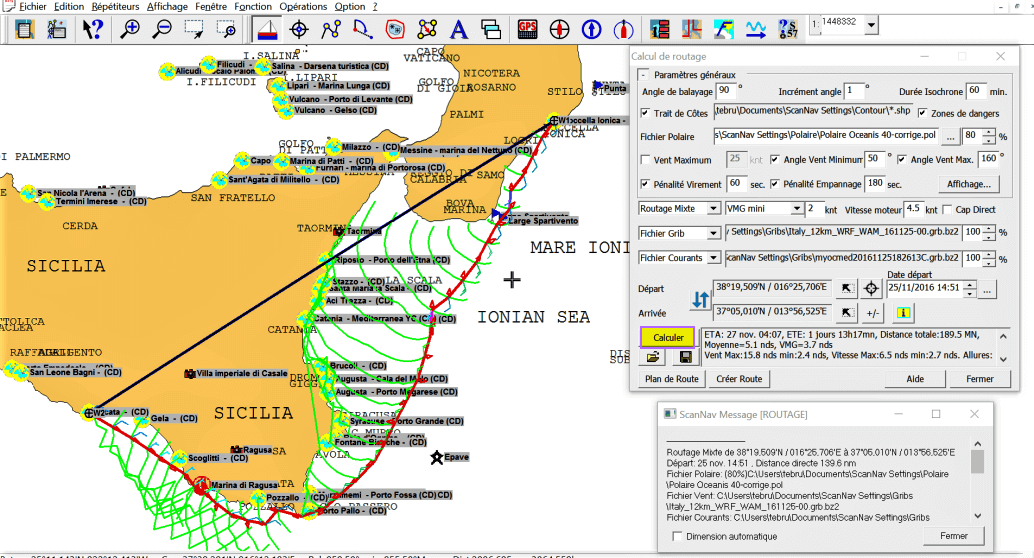Image resolution: width=1034 pixels, height=558 pixels.
Task: Select the zoom out magnifier tool
Action: click(x=162, y=29)
